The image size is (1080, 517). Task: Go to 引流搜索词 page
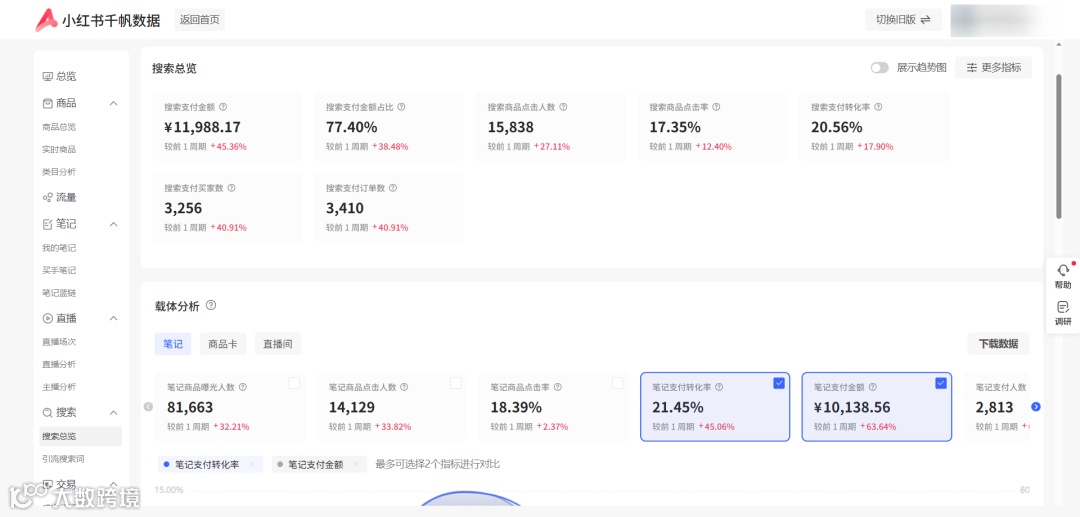point(63,458)
